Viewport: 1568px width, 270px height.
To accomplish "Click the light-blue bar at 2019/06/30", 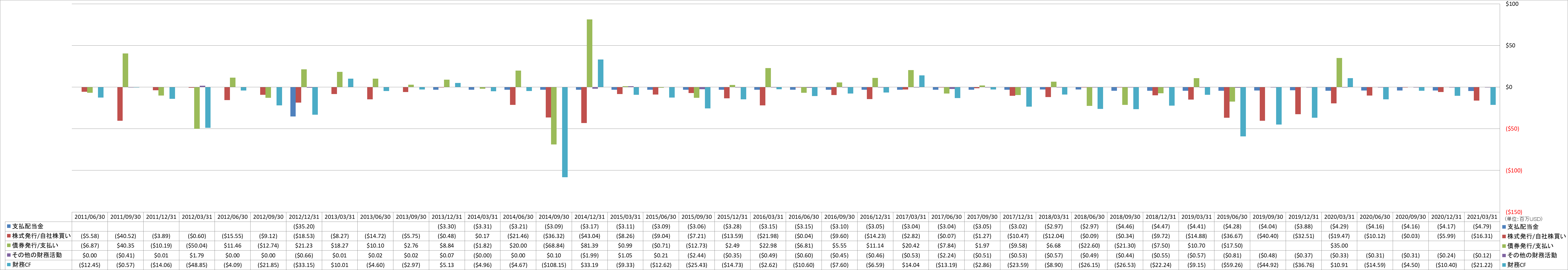I will coord(1243,111).
